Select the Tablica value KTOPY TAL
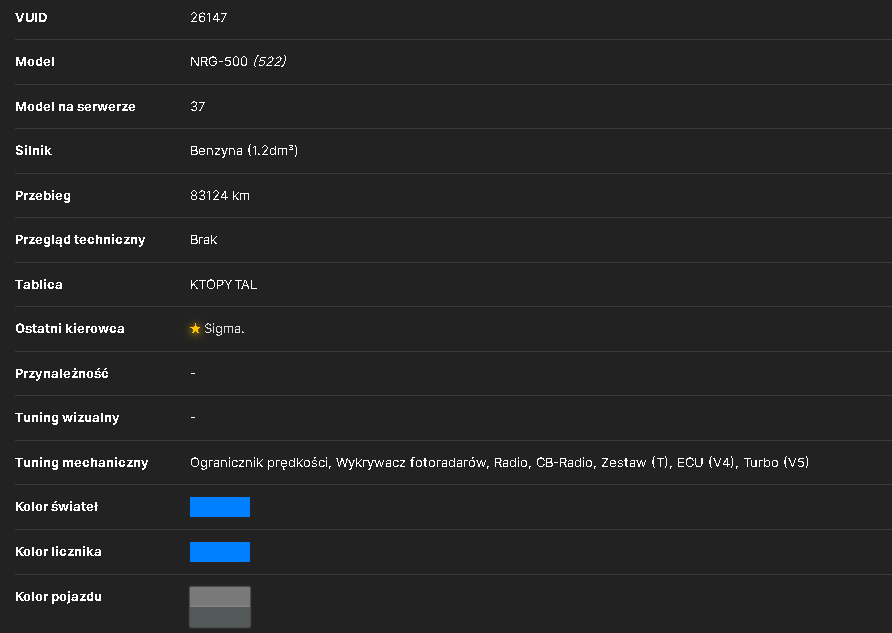 [x=224, y=284]
